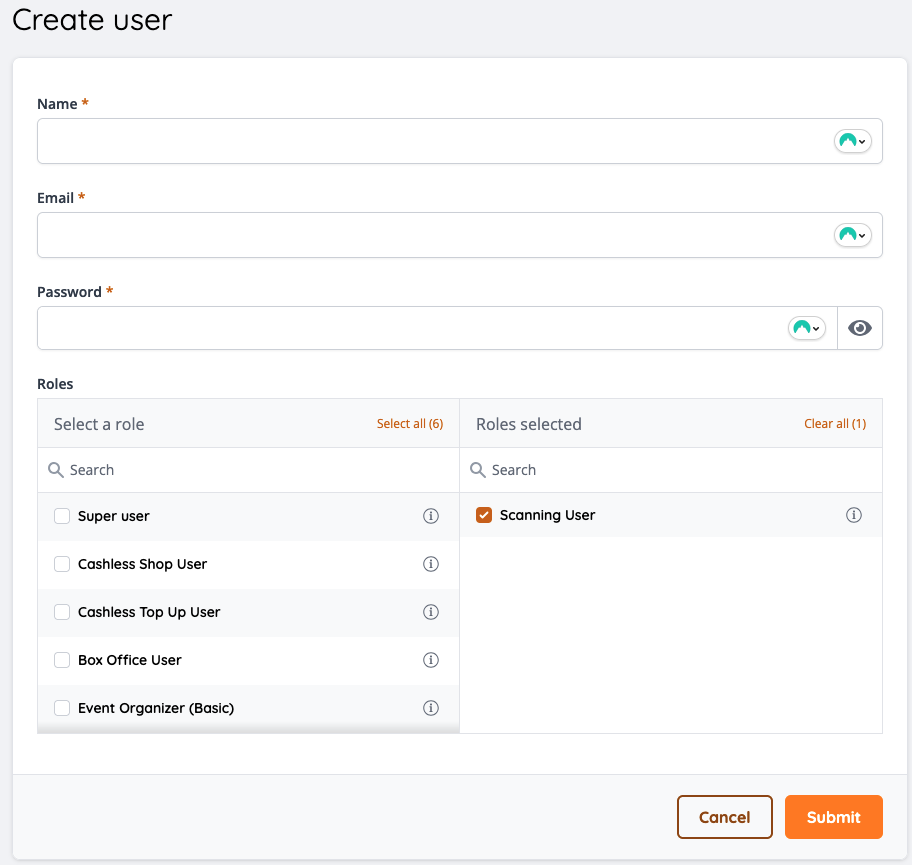Click Clear all (1) link
Screen dimensions: 912x865
click(x=835, y=424)
